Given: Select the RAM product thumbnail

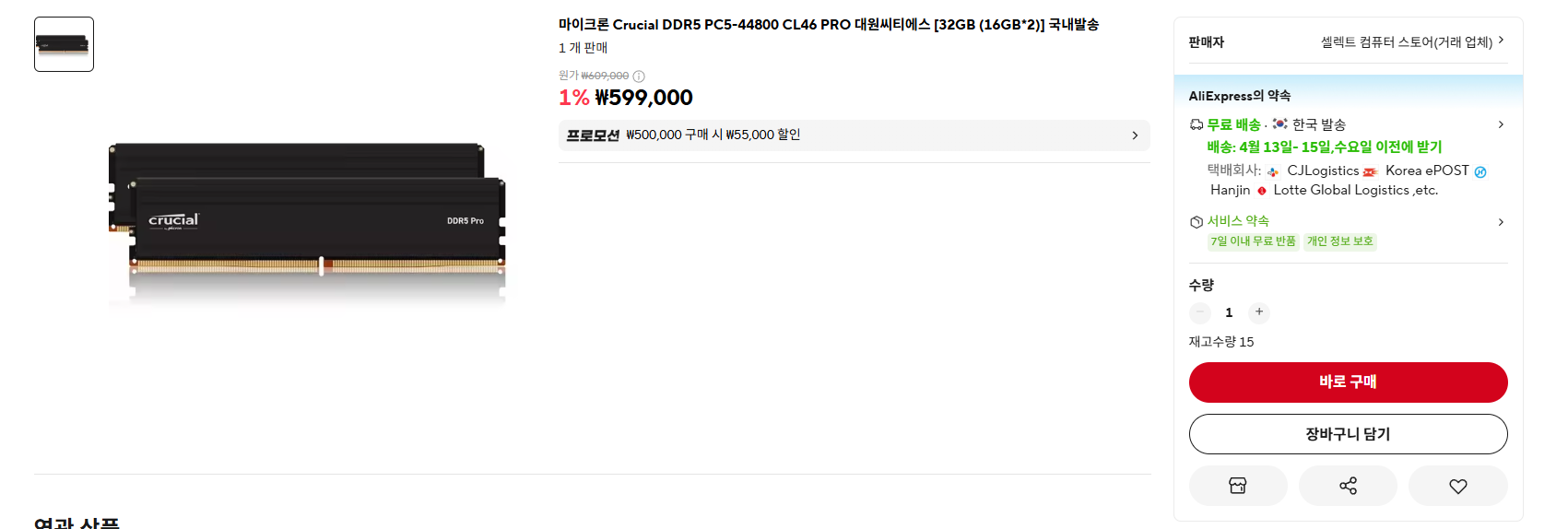Looking at the screenshot, I should [x=64, y=44].
